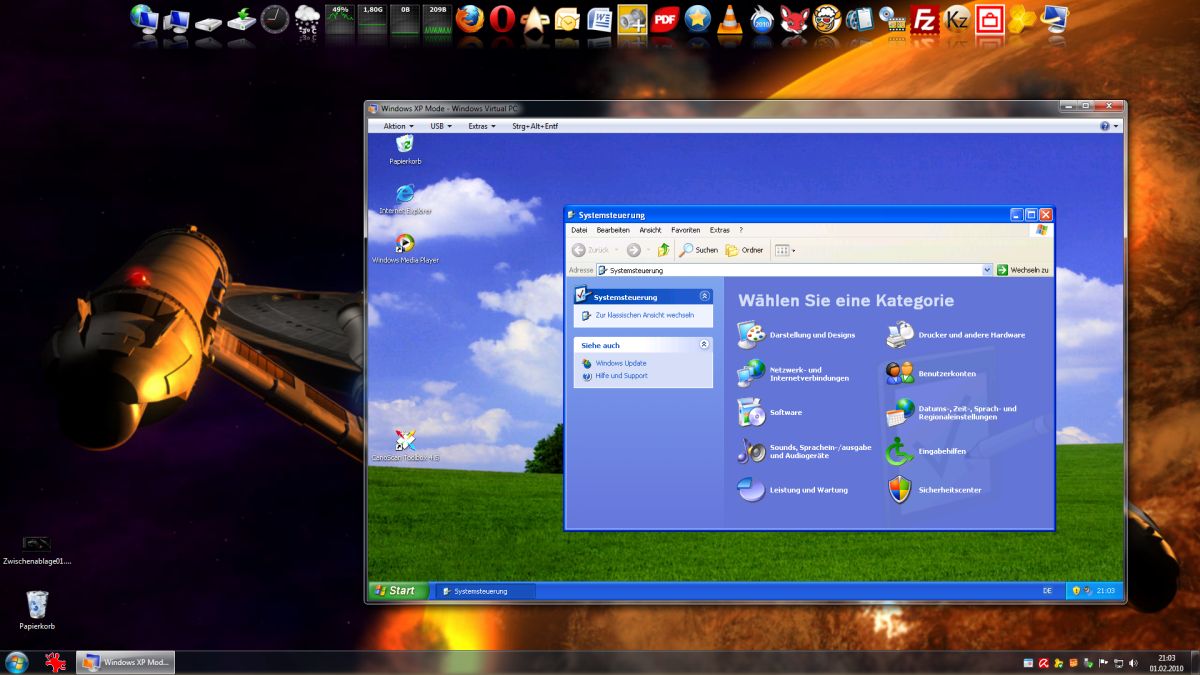Open the Aktion dropdown in Virtual PC
1200x675 pixels.
click(x=398, y=126)
